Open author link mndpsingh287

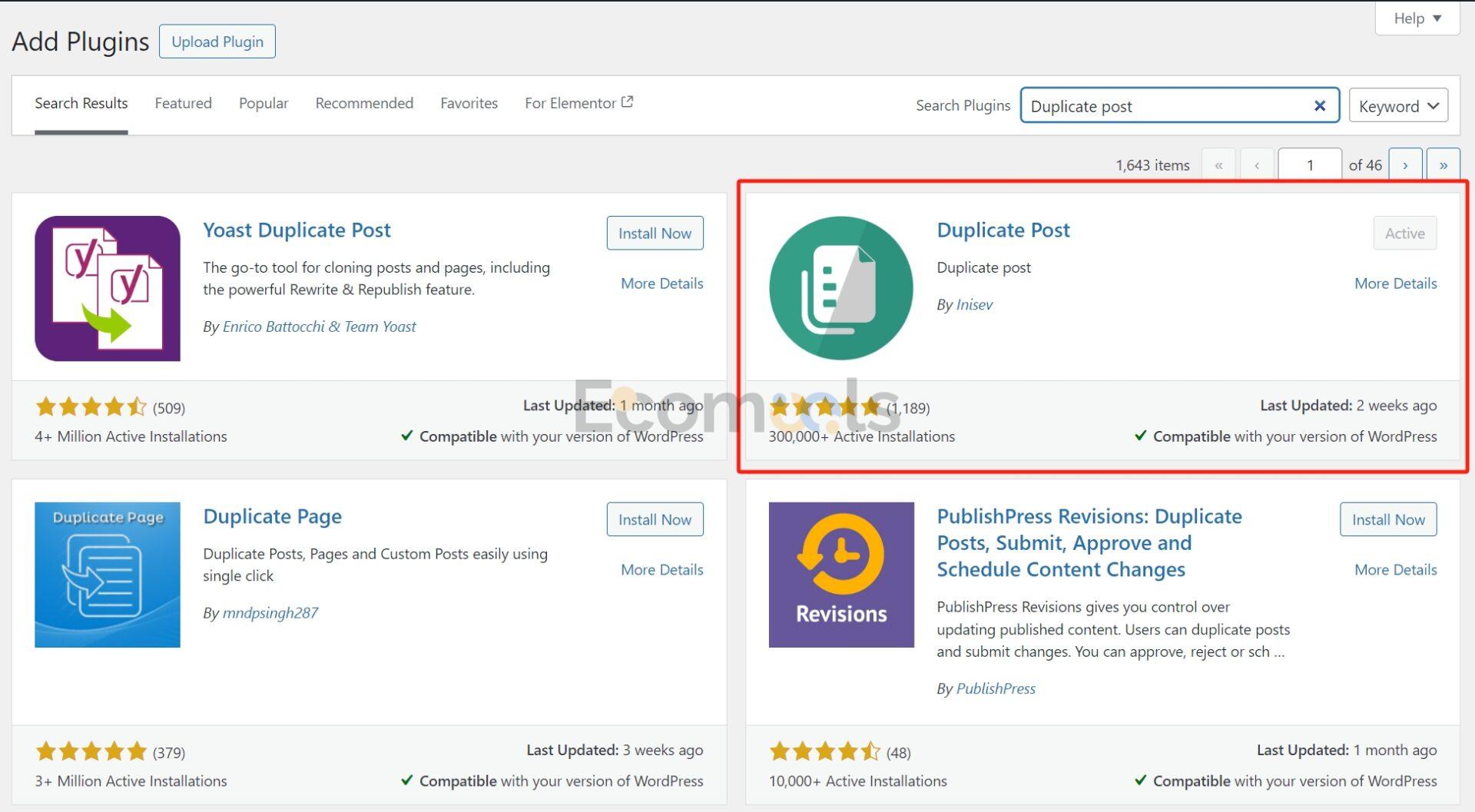tap(270, 613)
